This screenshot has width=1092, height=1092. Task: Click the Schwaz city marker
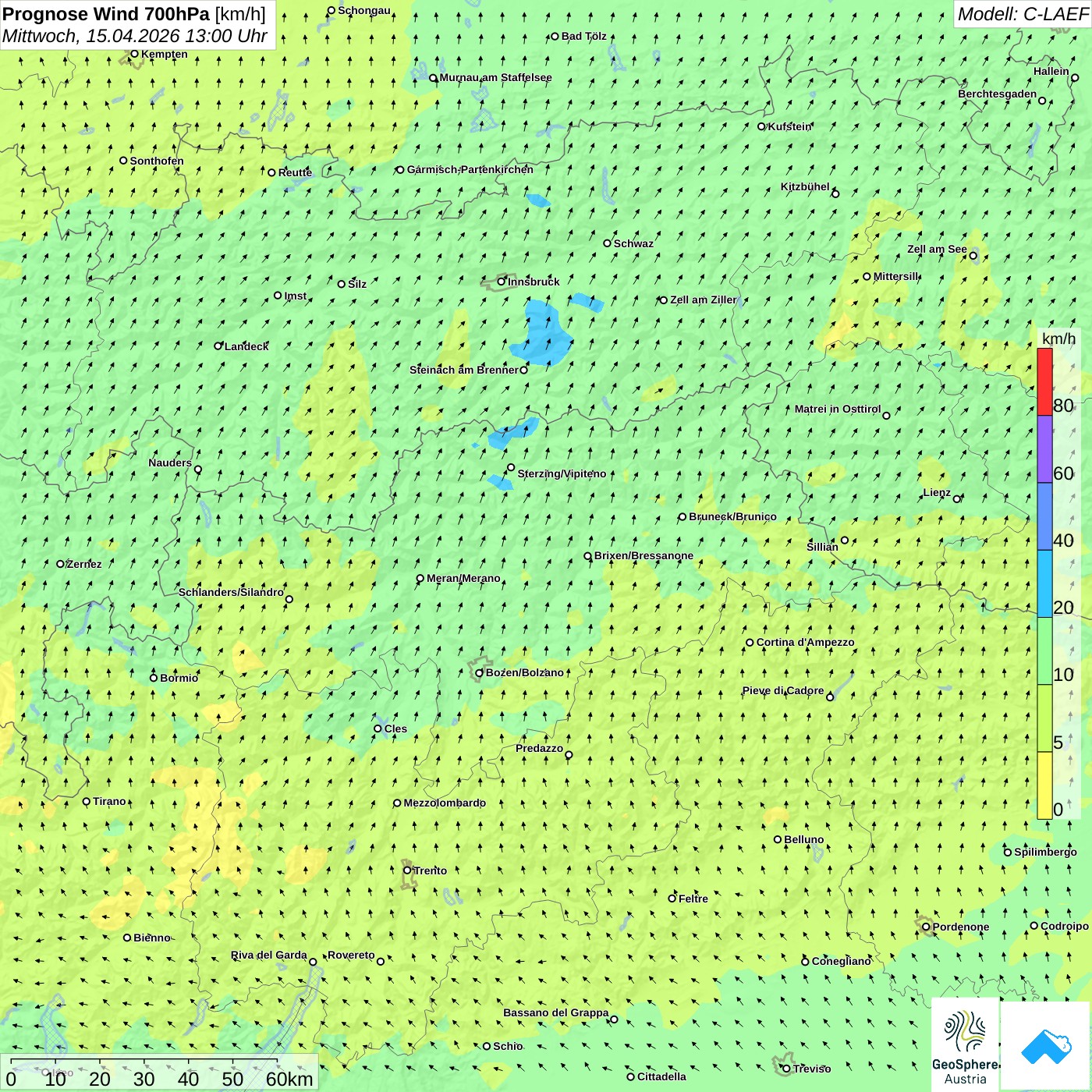click(607, 243)
